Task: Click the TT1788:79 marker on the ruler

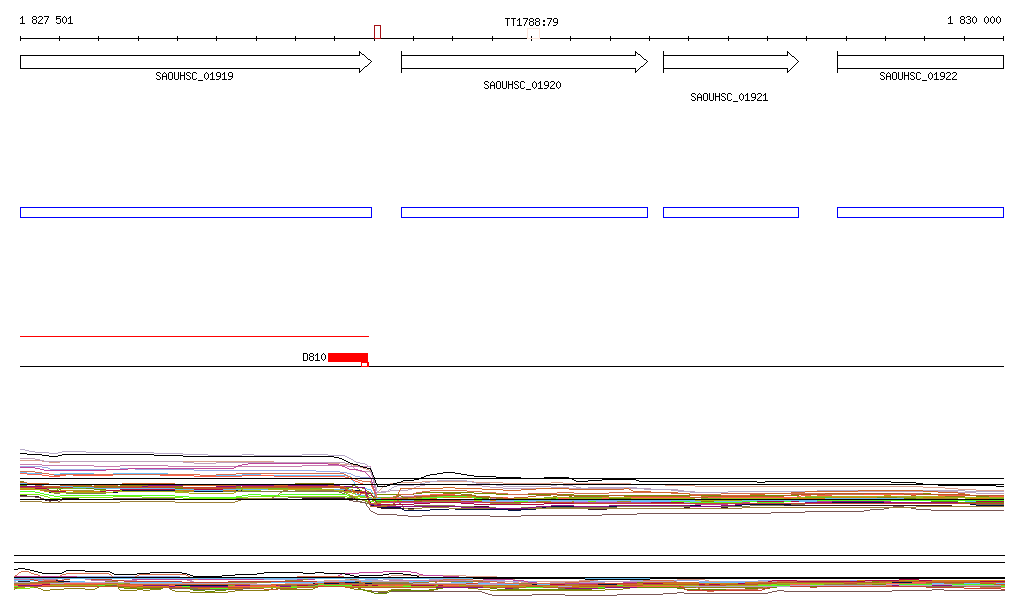Action: tap(533, 35)
